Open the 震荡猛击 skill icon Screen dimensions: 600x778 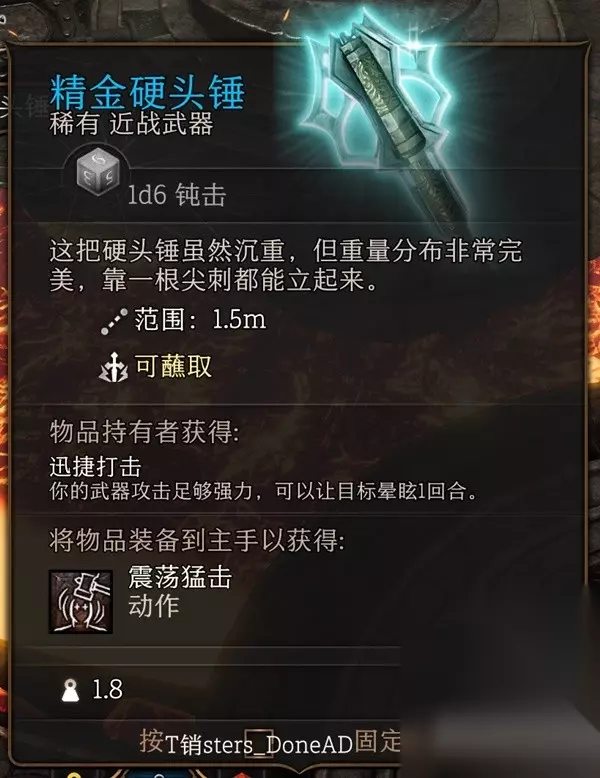(81, 602)
